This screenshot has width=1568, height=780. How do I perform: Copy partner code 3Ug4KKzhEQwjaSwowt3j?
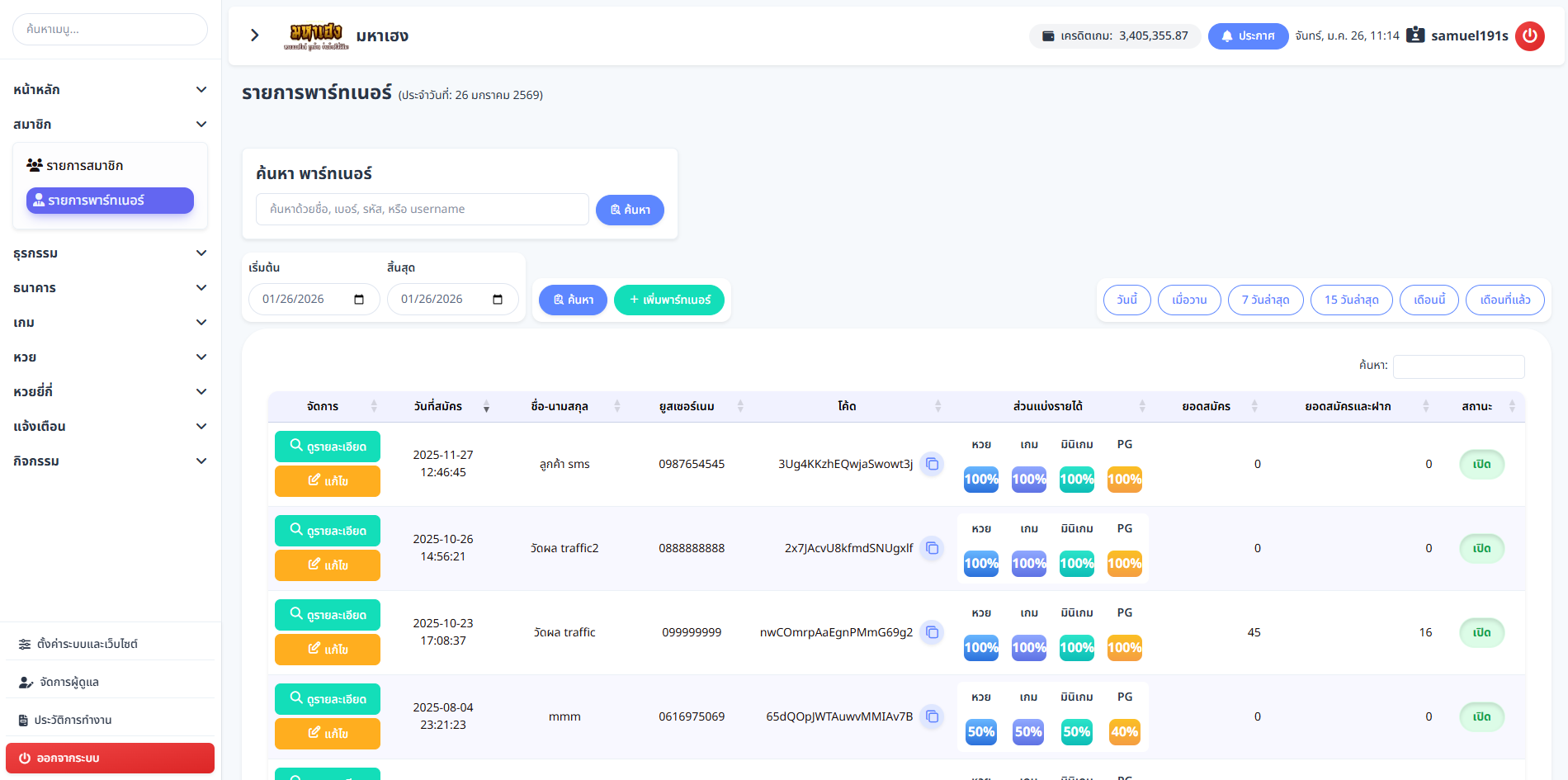click(932, 464)
